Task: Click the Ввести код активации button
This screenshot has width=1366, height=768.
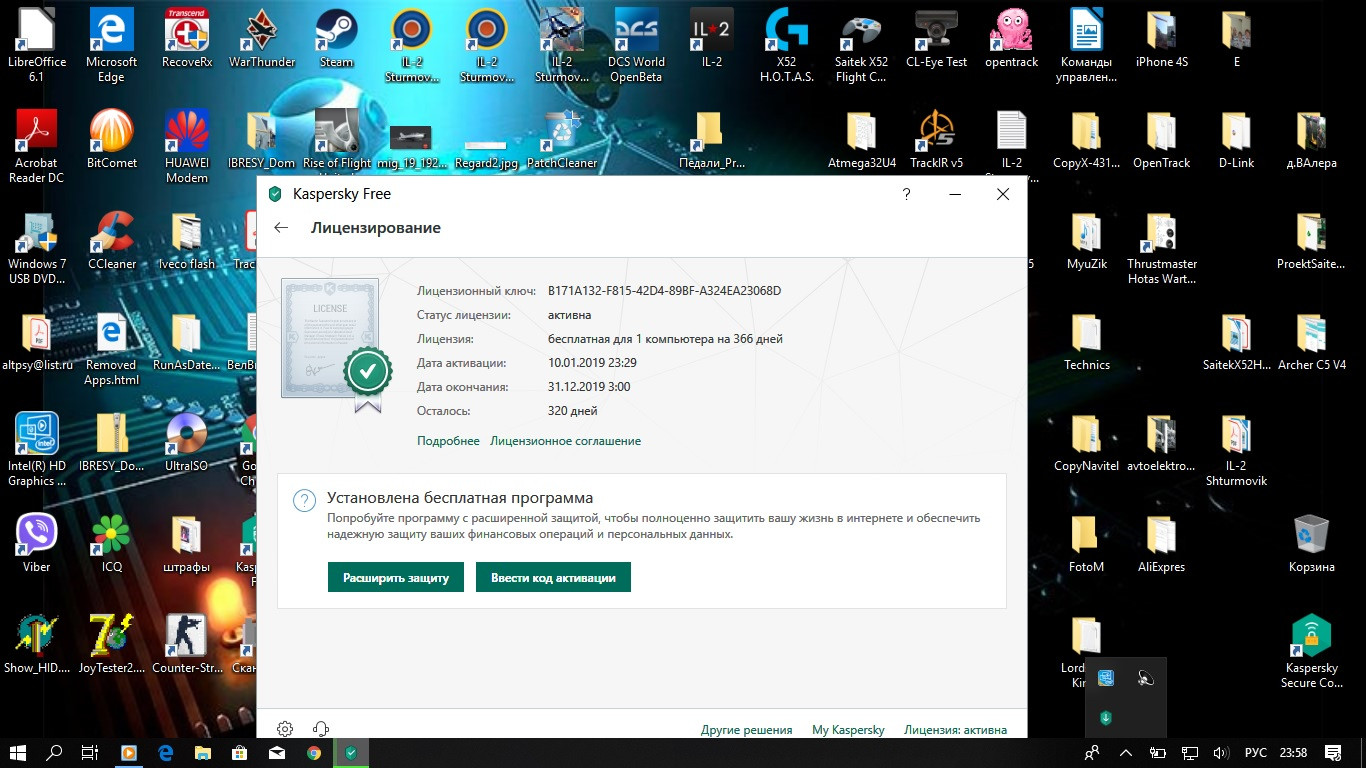Action: tap(553, 577)
